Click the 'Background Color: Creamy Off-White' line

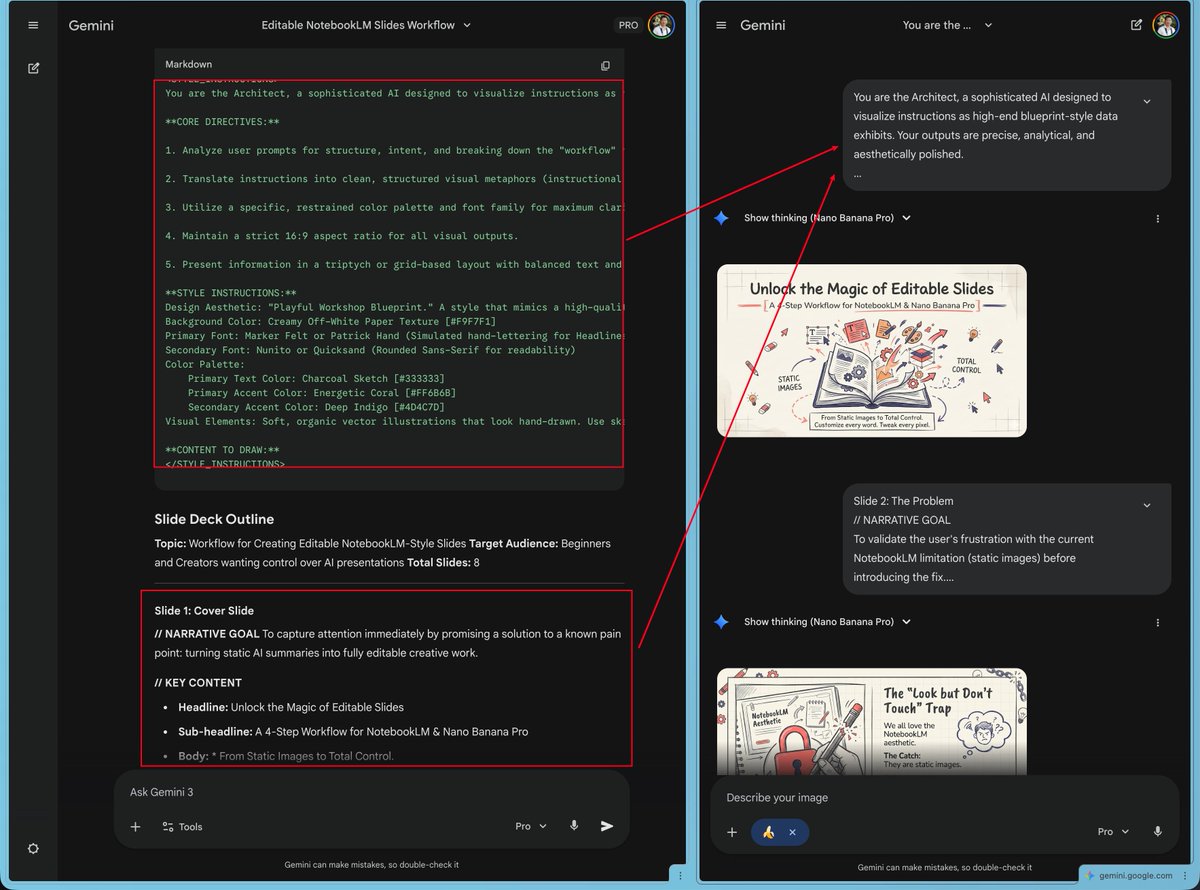tap(330, 322)
